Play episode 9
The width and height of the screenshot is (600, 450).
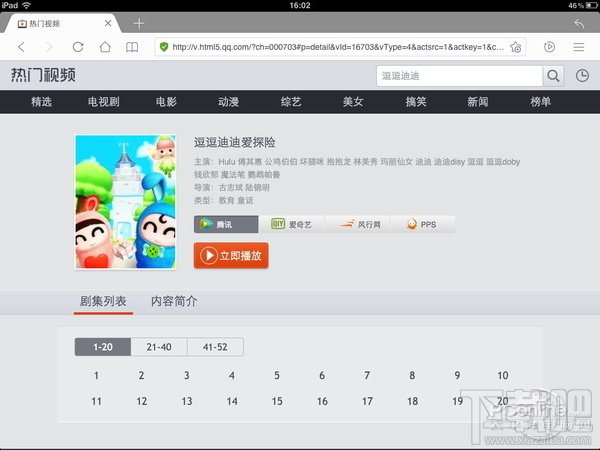pyautogui.click(x=458, y=375)
